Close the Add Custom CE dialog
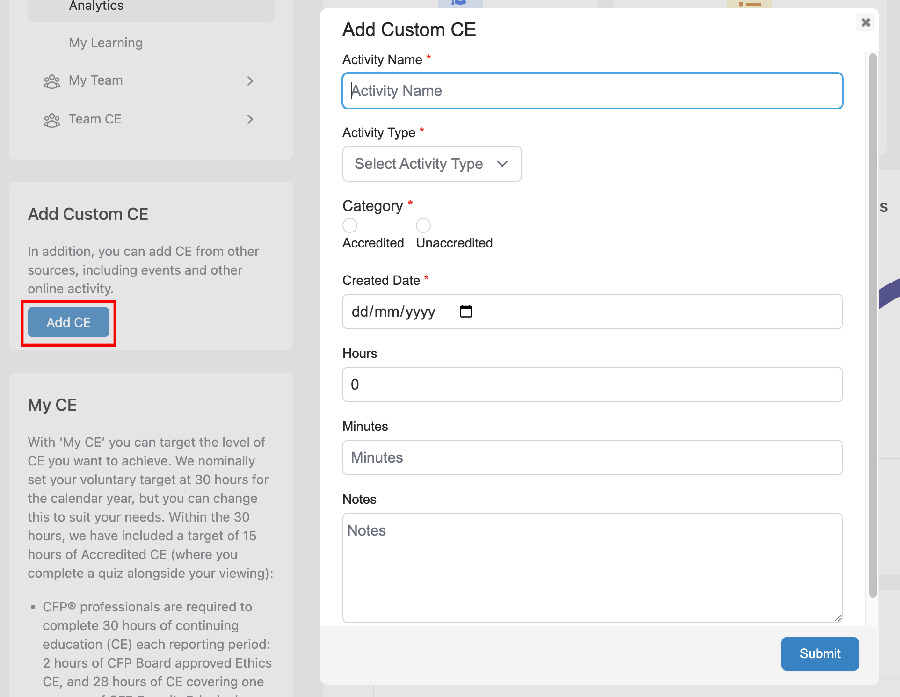The height and width of the screenshot is (697, 900). coord(865,22)
